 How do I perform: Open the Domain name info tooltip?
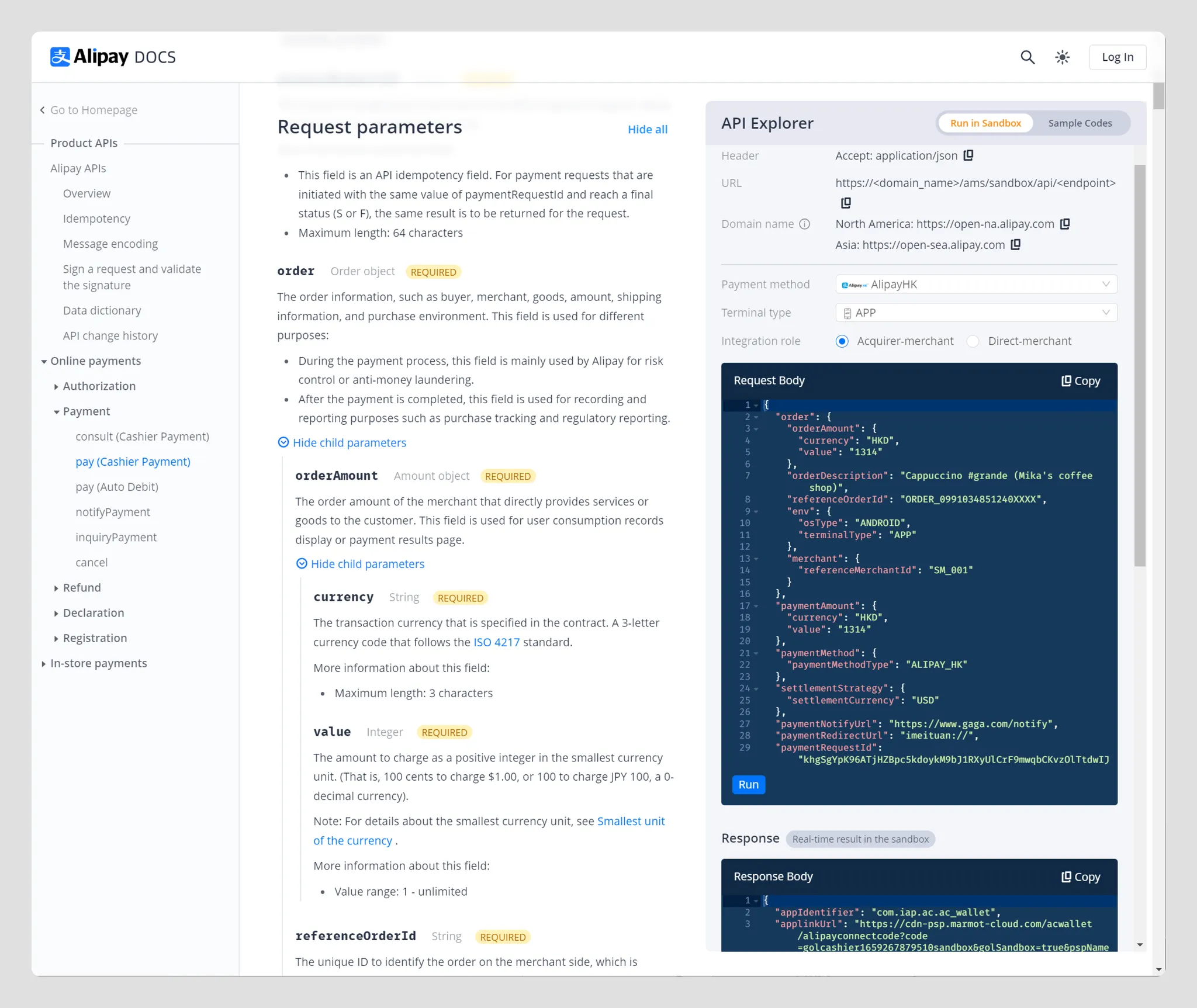click(x=806, y=223)
